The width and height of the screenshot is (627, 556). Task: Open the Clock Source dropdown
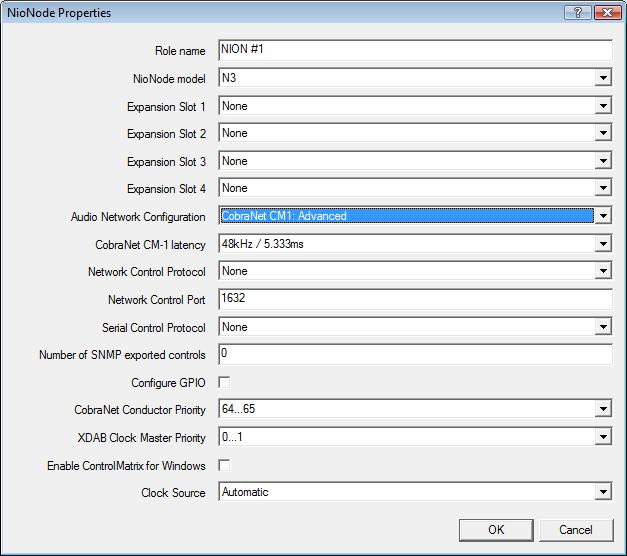pyautogui.click(x=603, y=492)
